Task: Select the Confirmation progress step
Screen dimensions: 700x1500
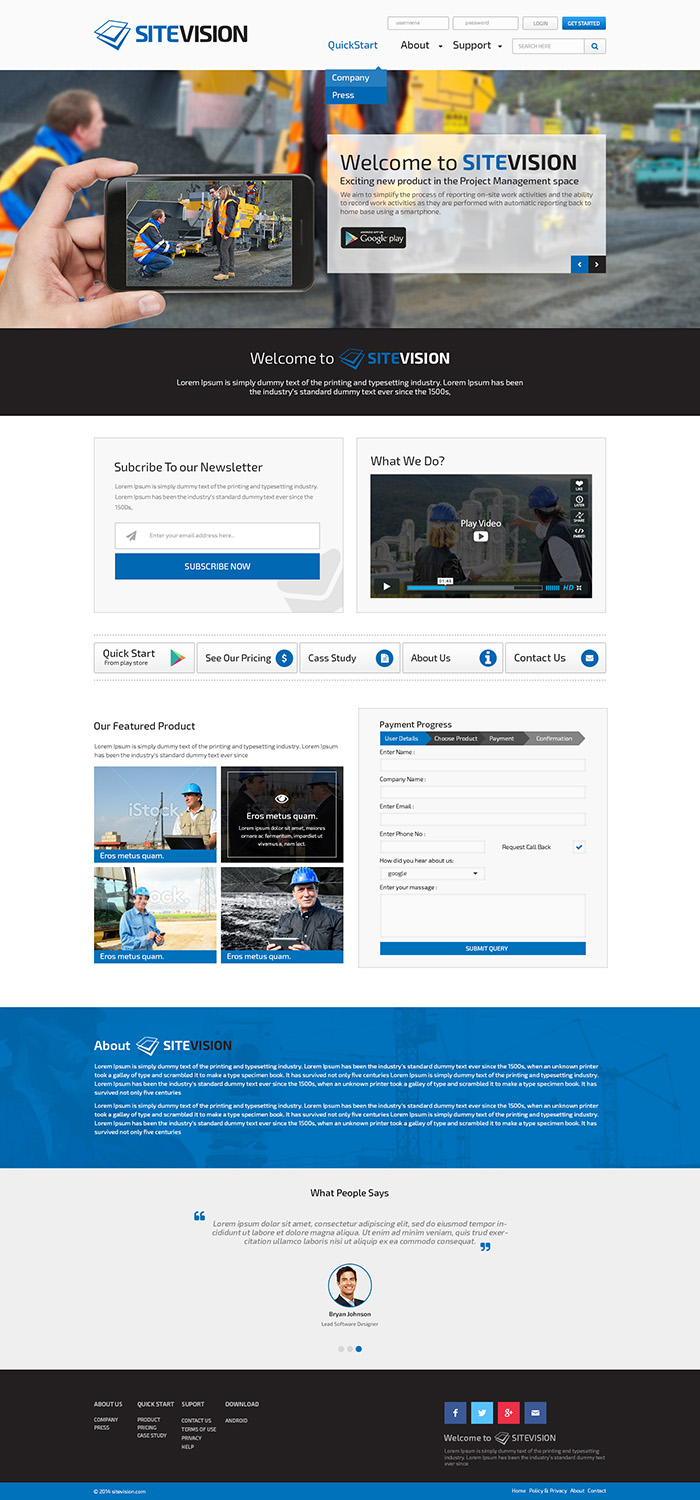Action: click(555, 738)
